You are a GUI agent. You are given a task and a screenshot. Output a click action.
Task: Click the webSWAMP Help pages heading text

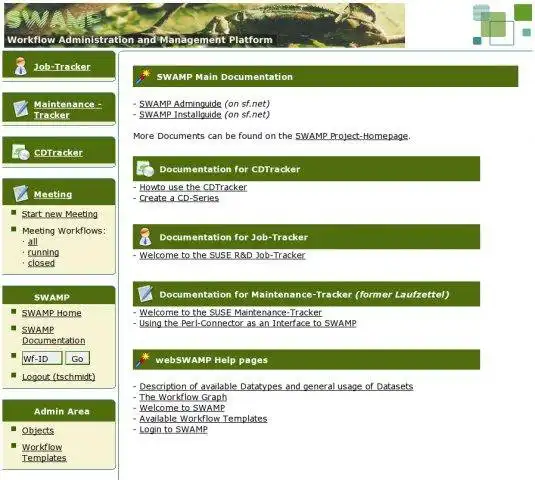click(x=212, y=360)
